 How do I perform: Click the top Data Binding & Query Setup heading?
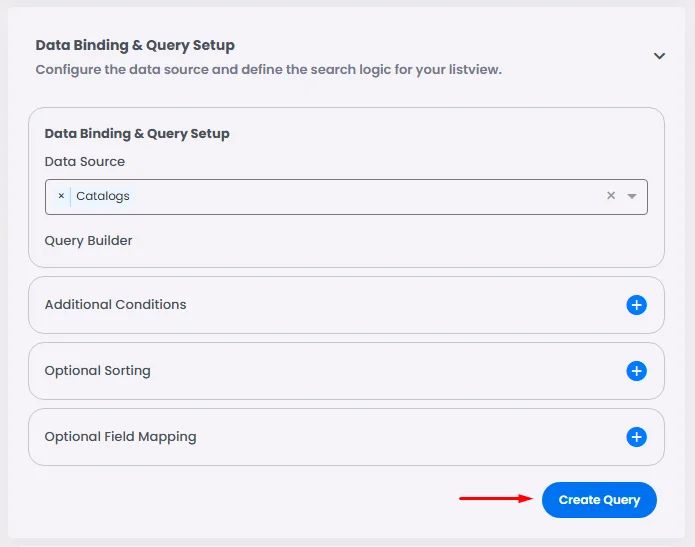click(x=135, y=45)
